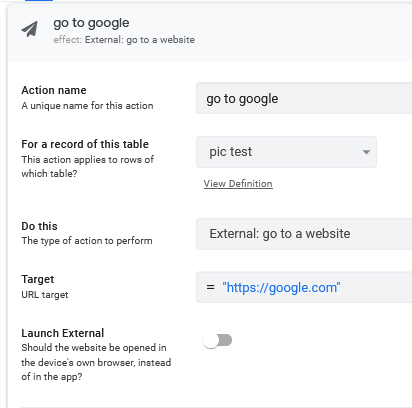Click 'For a record of this table' label
Image resolution: width=412 pixels, height=408 pixels.
coord(85,144)
